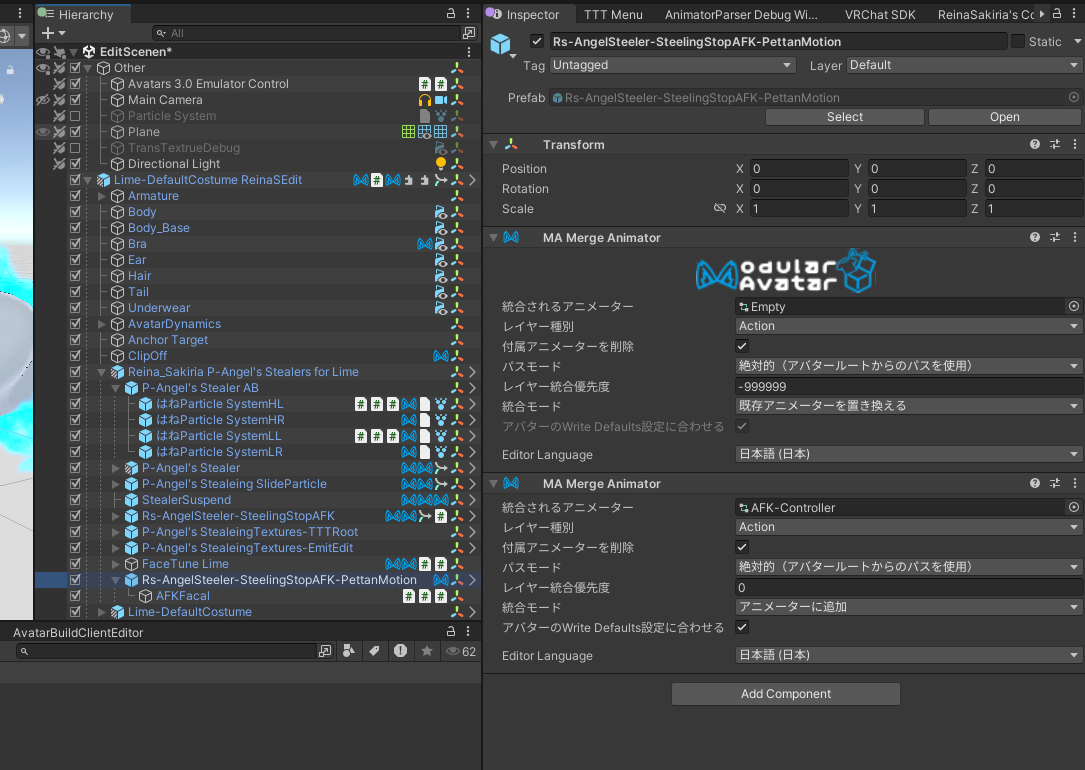1085x770 pixels.
Task: Toggle active checkbox for Hair object
Action: [75, 275]
